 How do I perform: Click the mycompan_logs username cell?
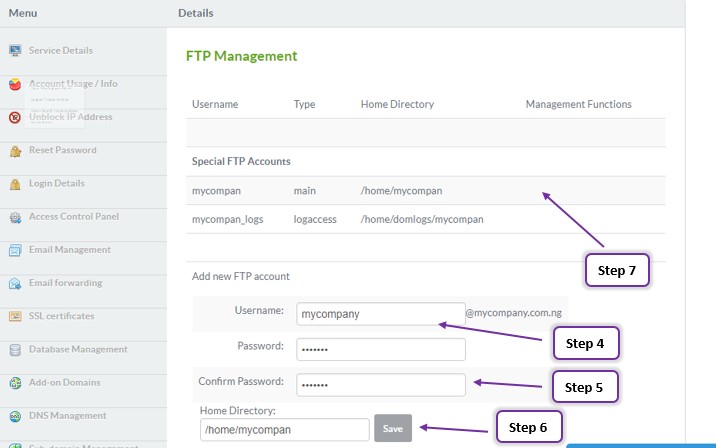pyautogui.click(x=227, y=219)
